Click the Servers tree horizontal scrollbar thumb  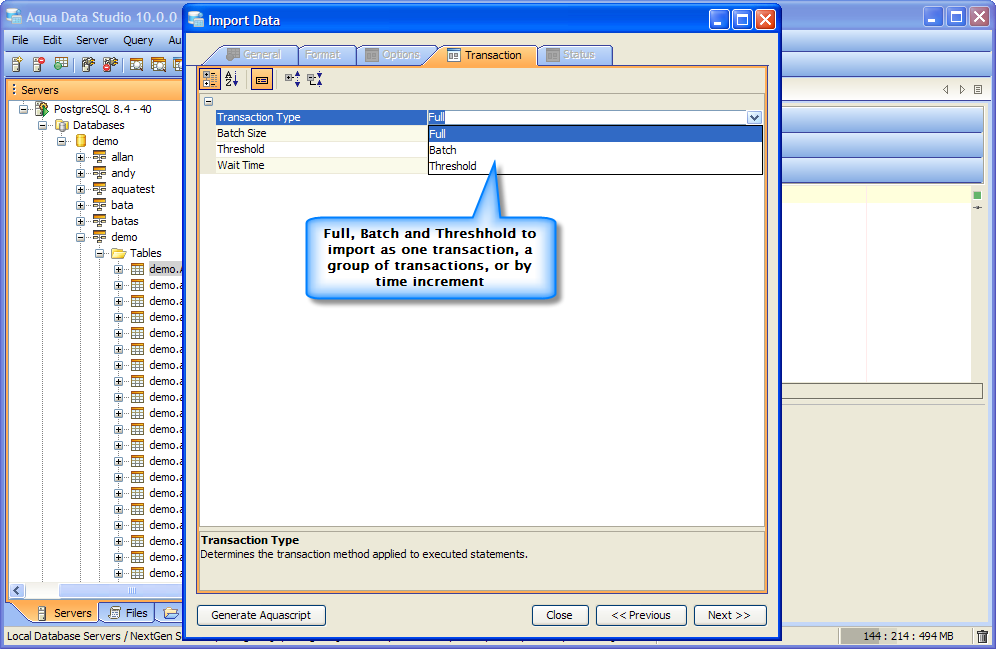(x=121, y=591)
